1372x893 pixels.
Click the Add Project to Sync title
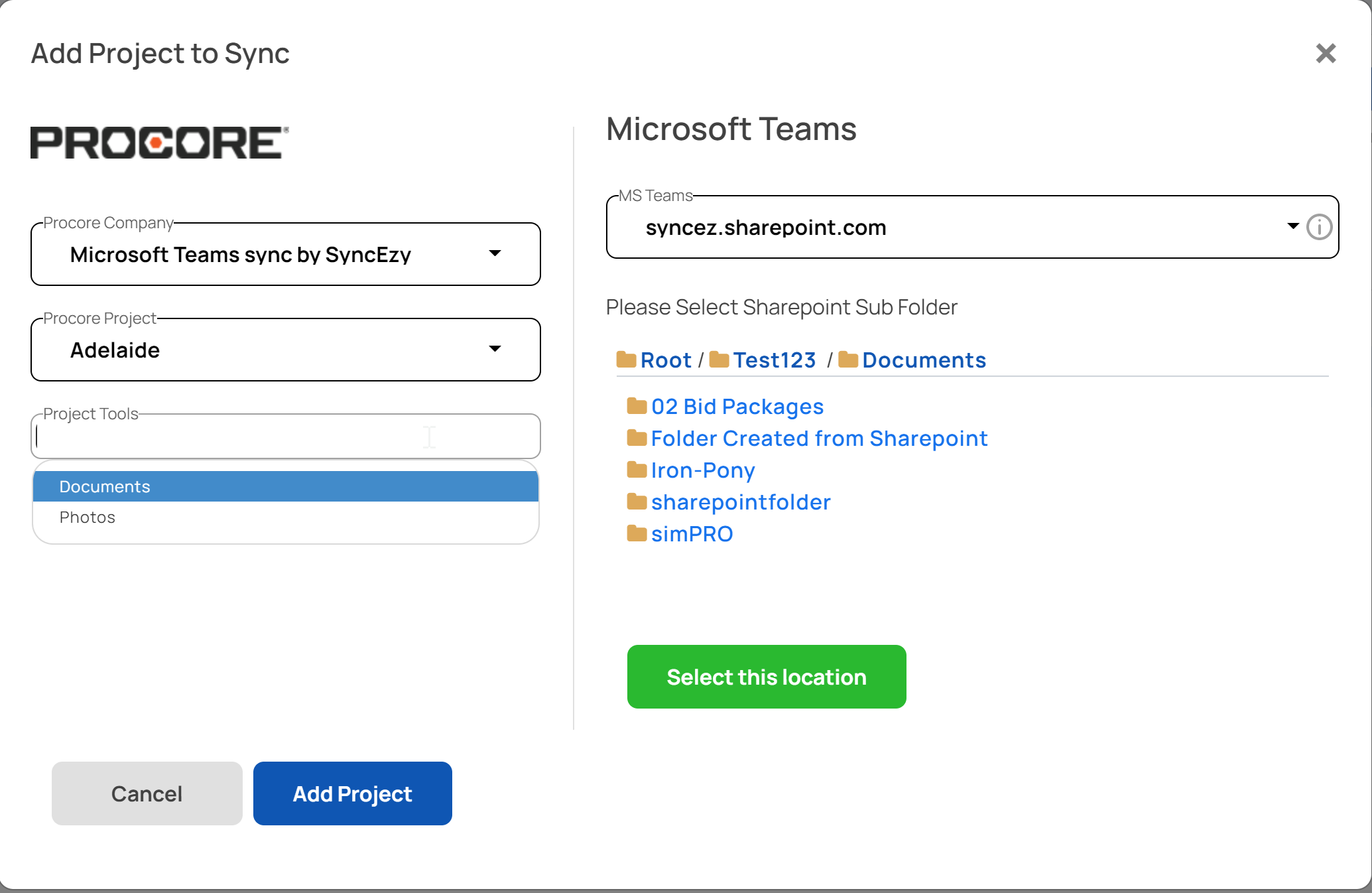point(160,54)
